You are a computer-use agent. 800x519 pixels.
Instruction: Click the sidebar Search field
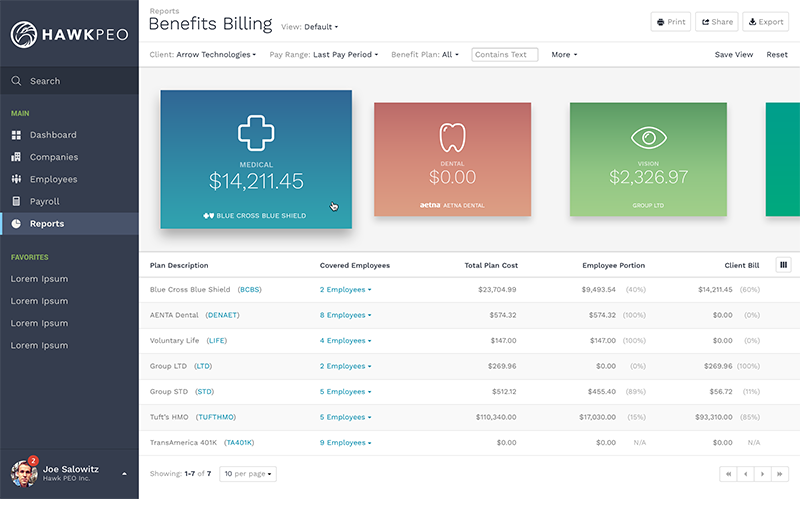point(69,81)
